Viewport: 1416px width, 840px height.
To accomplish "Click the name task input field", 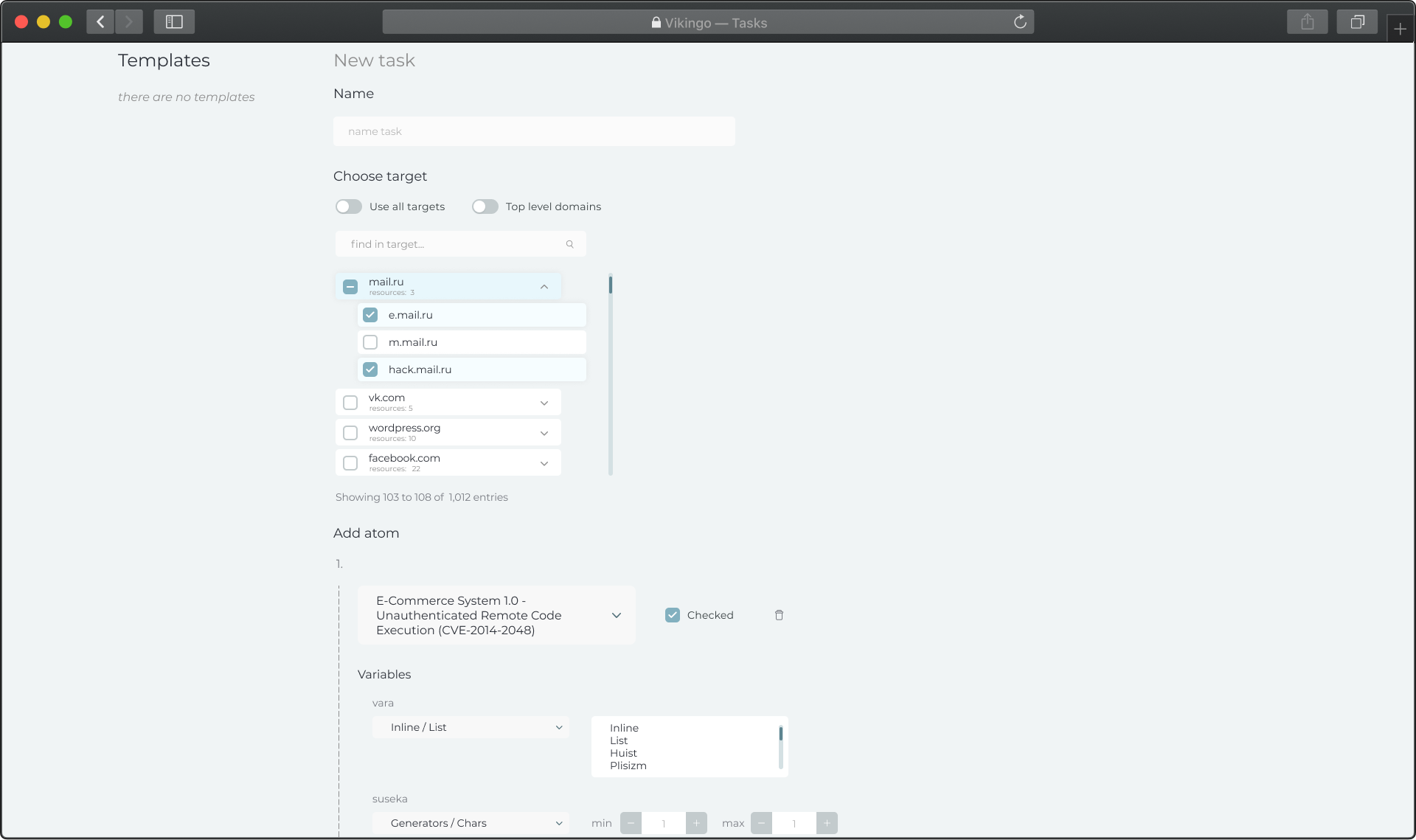I will 534,131.
